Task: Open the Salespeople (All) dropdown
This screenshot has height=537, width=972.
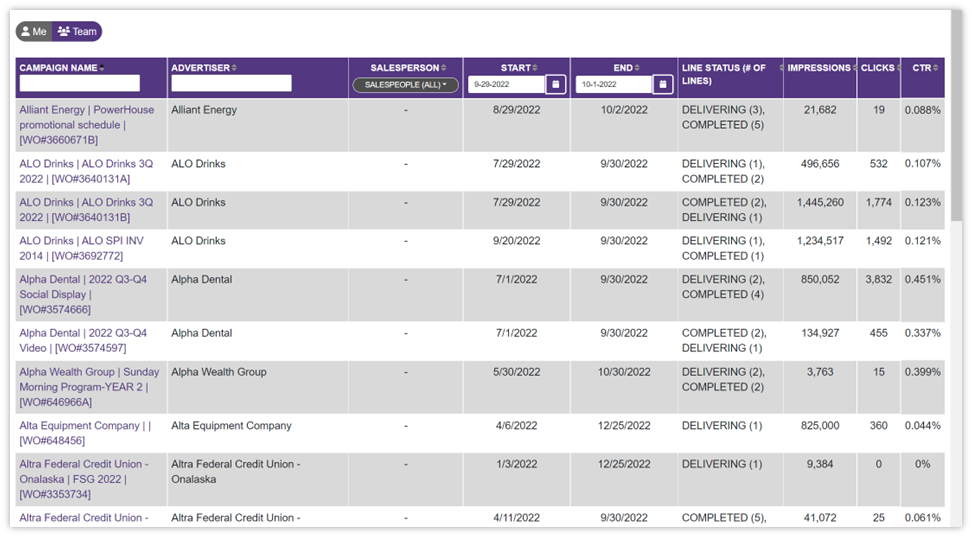Action: [405, 85]
